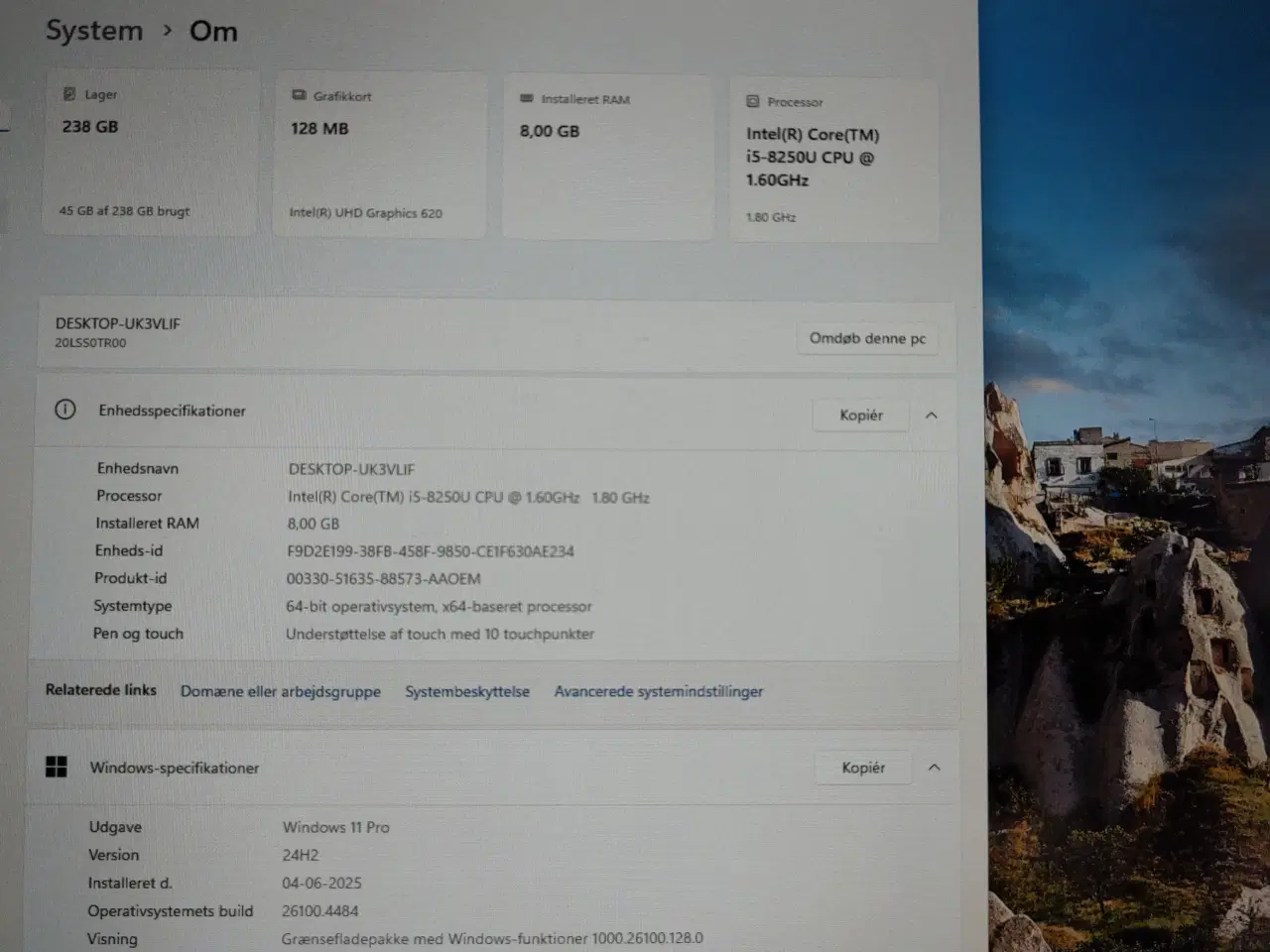Click the Enhedsspecifikationer info icon
The width and height of the screenshot is (1270, 952).
(x=65, y=410)
